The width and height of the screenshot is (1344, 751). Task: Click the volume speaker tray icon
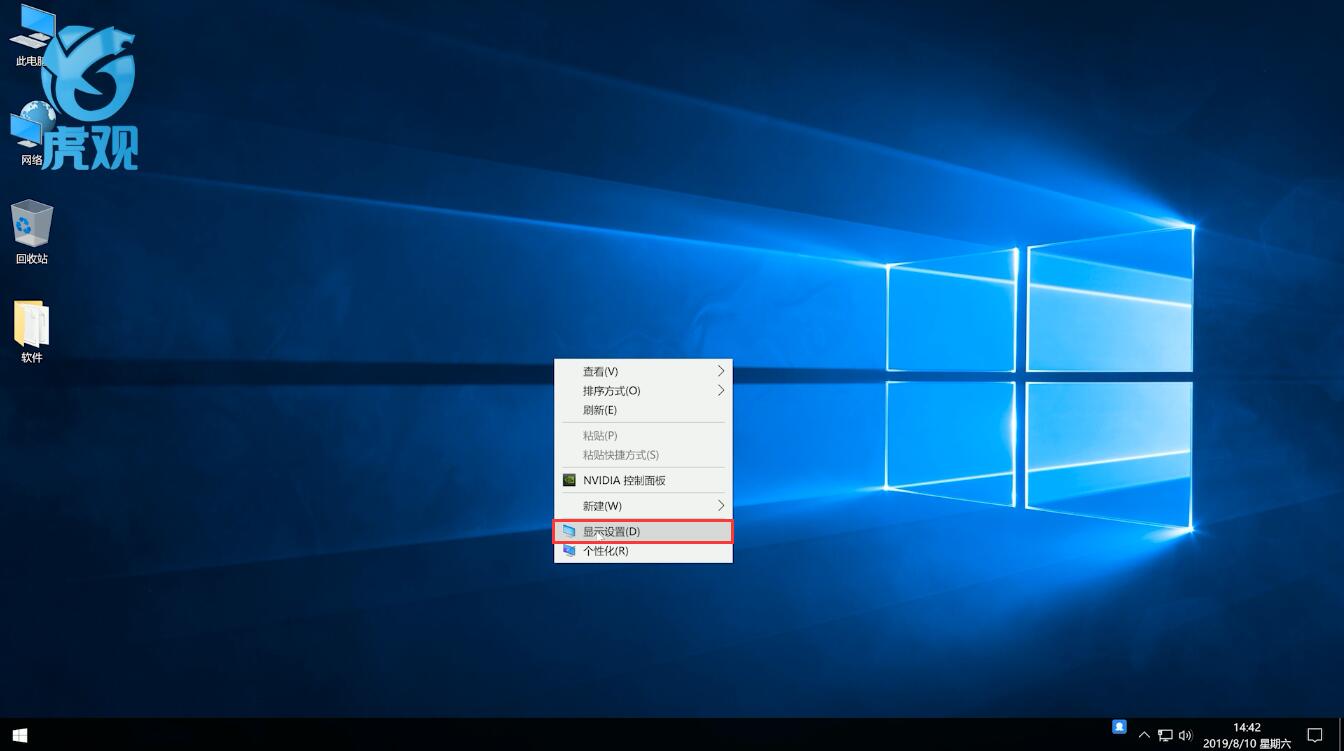click(1186, 736)
